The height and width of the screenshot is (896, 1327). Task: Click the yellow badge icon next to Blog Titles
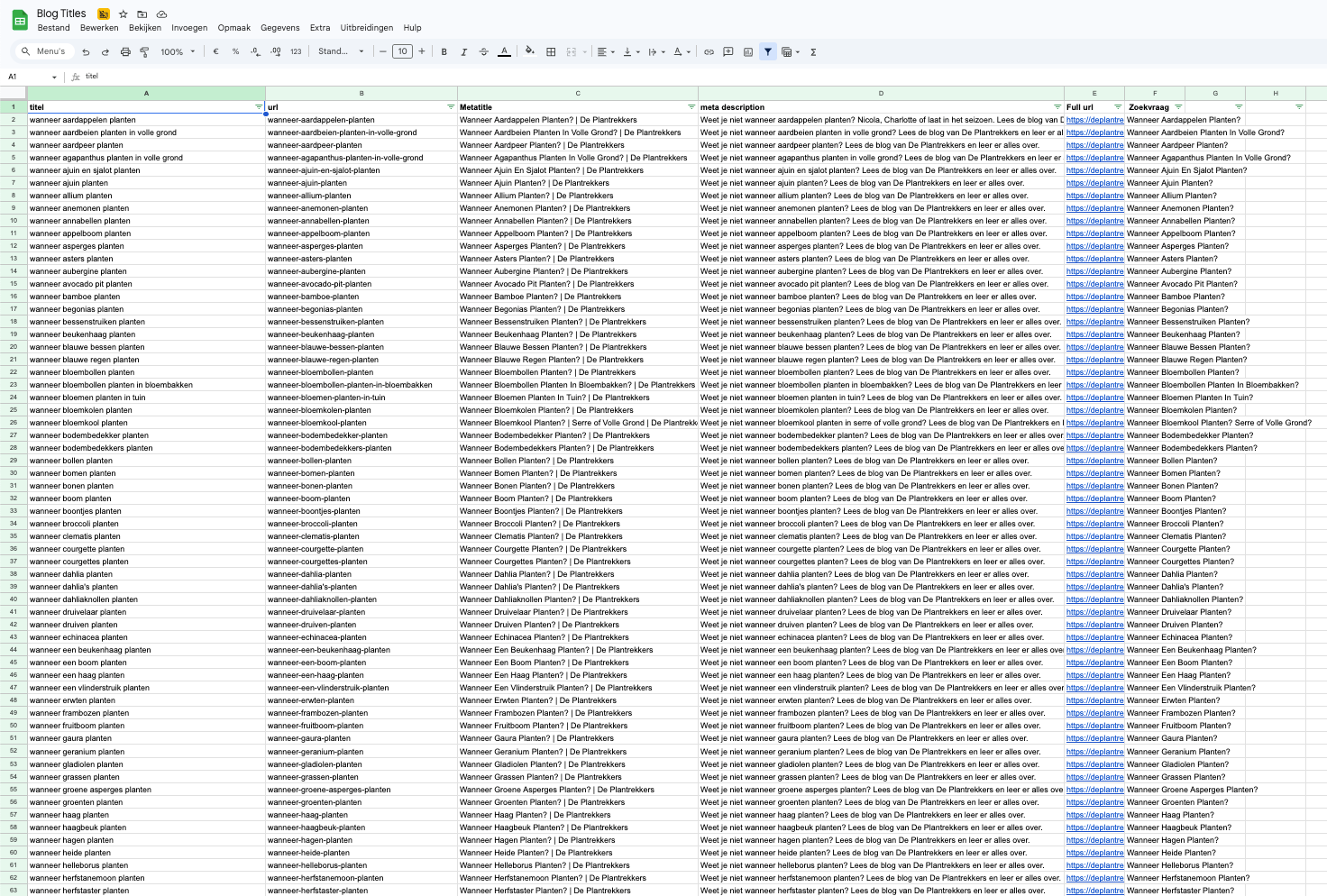click(104, 14)
